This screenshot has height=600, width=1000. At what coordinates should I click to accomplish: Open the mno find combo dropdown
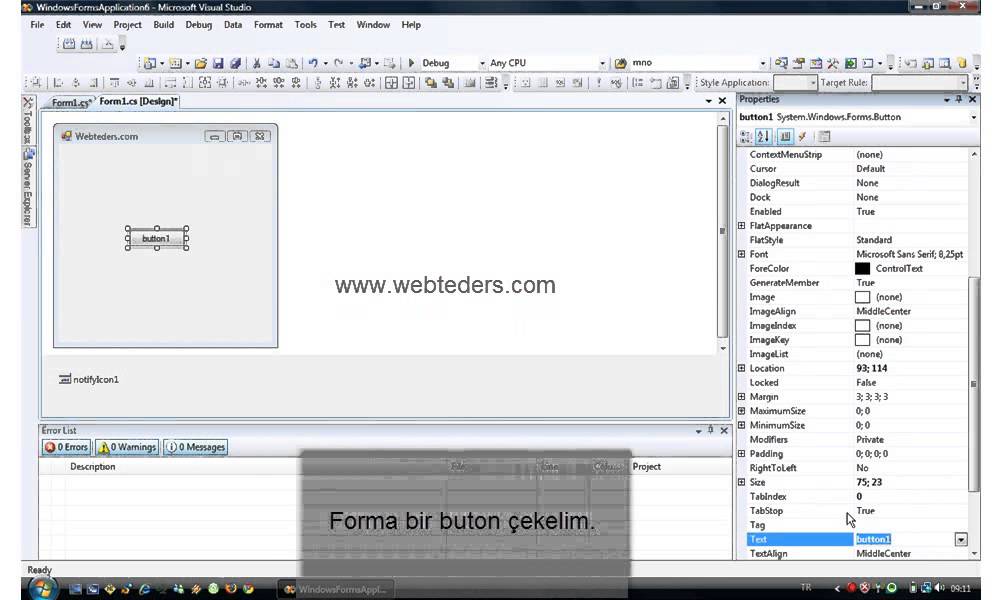tap(763, 63)
